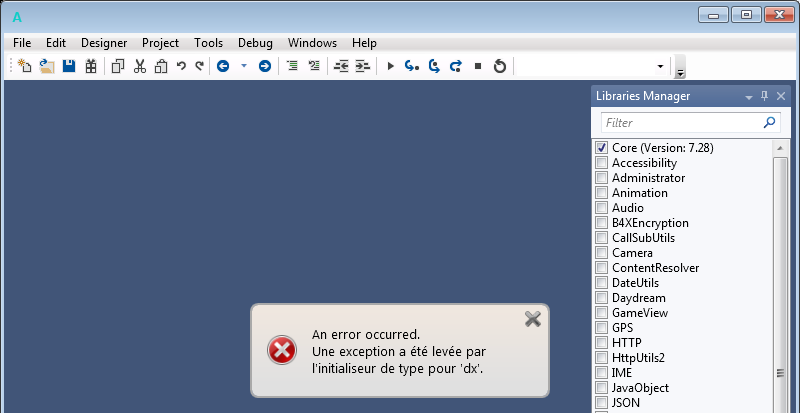This screenshot has height=413, width=800.
Task: Click the Step Over debug icon
Action: [x=434, y=66]
